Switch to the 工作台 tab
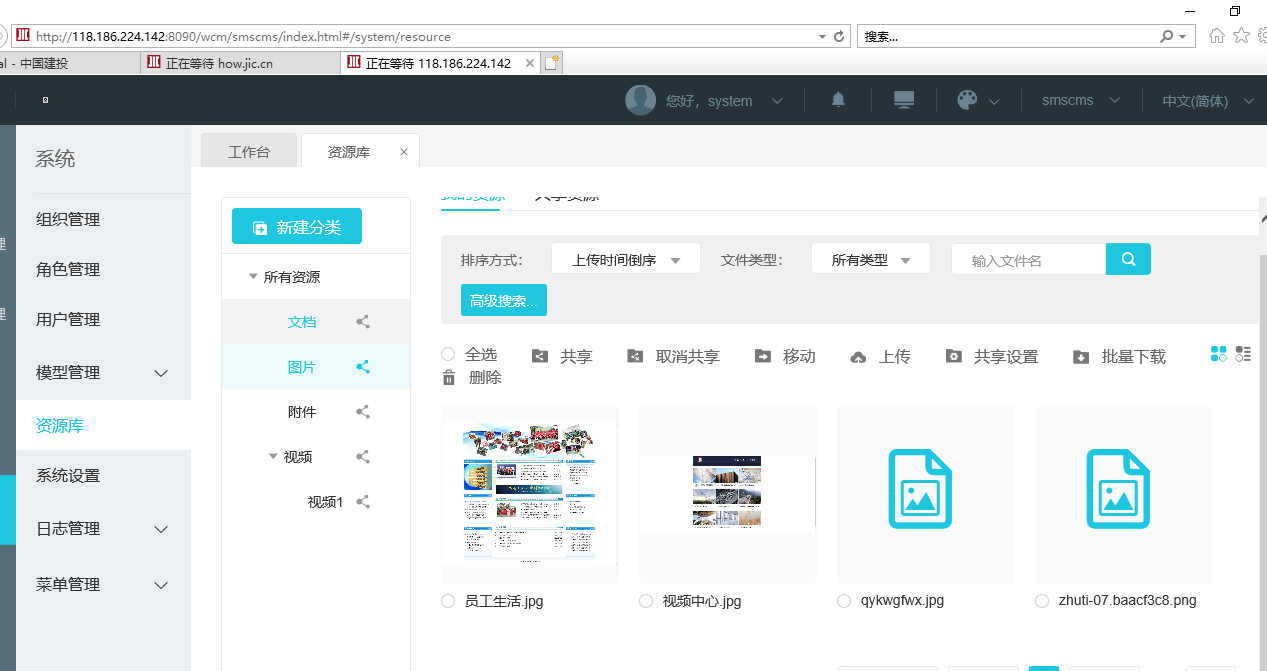The image size is (1267, 671). pyautogui.click(x=249, y=152)
